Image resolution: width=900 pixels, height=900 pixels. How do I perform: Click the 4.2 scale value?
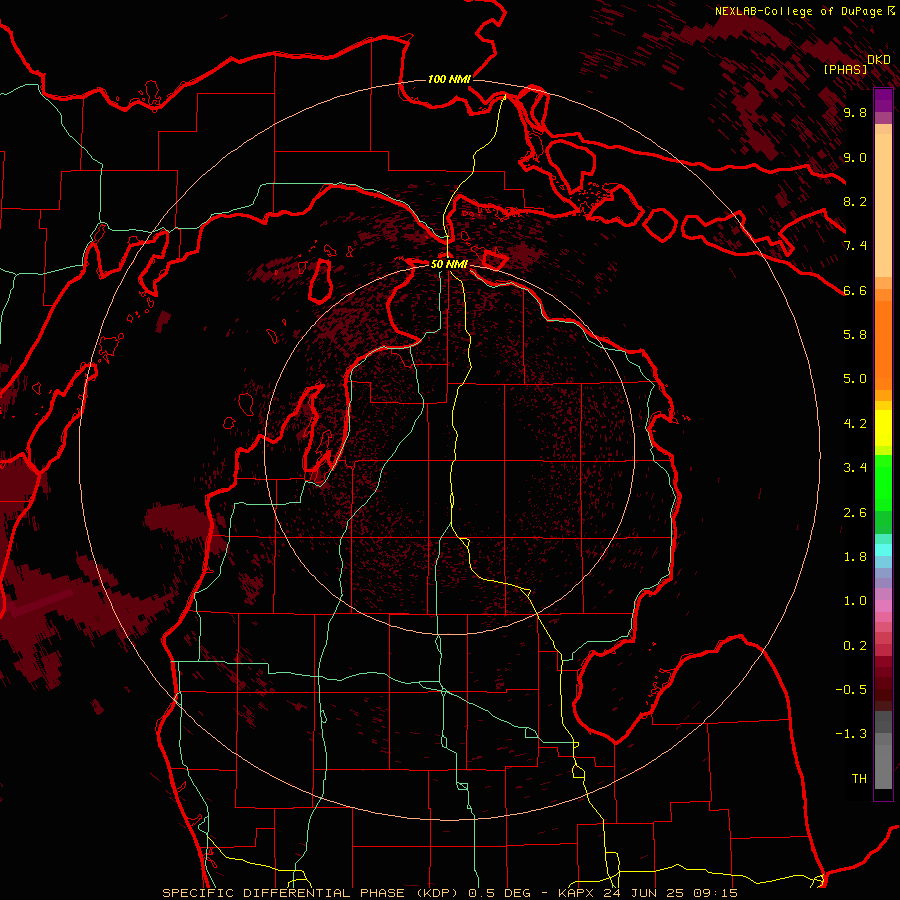tap(855, 424)
